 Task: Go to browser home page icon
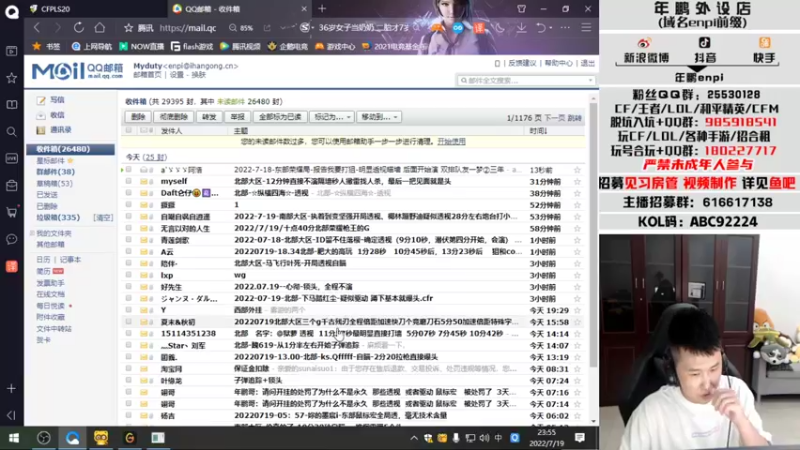tap(99, 28)
